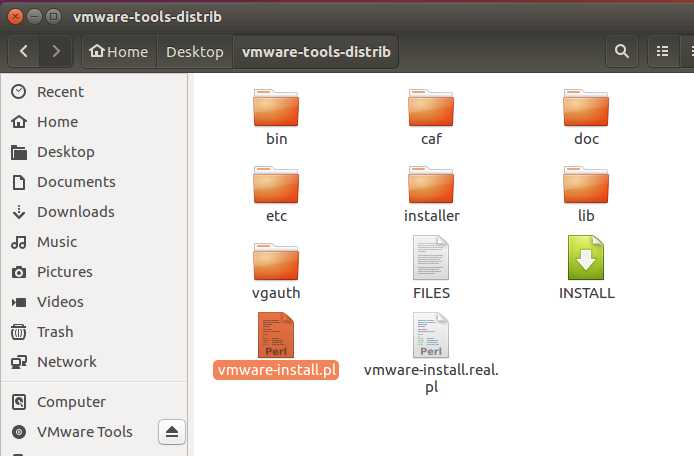Viewport: 694px width, 456px height.
Task: Click the search magnifier icon
Action: 622,51
